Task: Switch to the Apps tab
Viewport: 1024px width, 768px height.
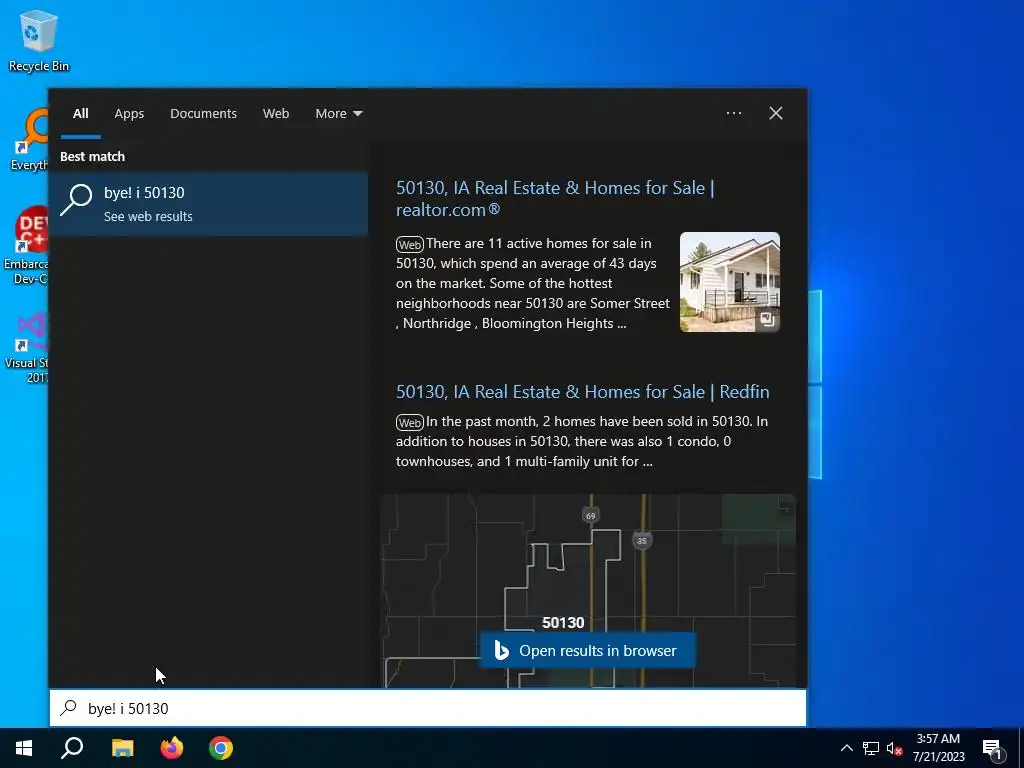Action: tap(129, 113)
